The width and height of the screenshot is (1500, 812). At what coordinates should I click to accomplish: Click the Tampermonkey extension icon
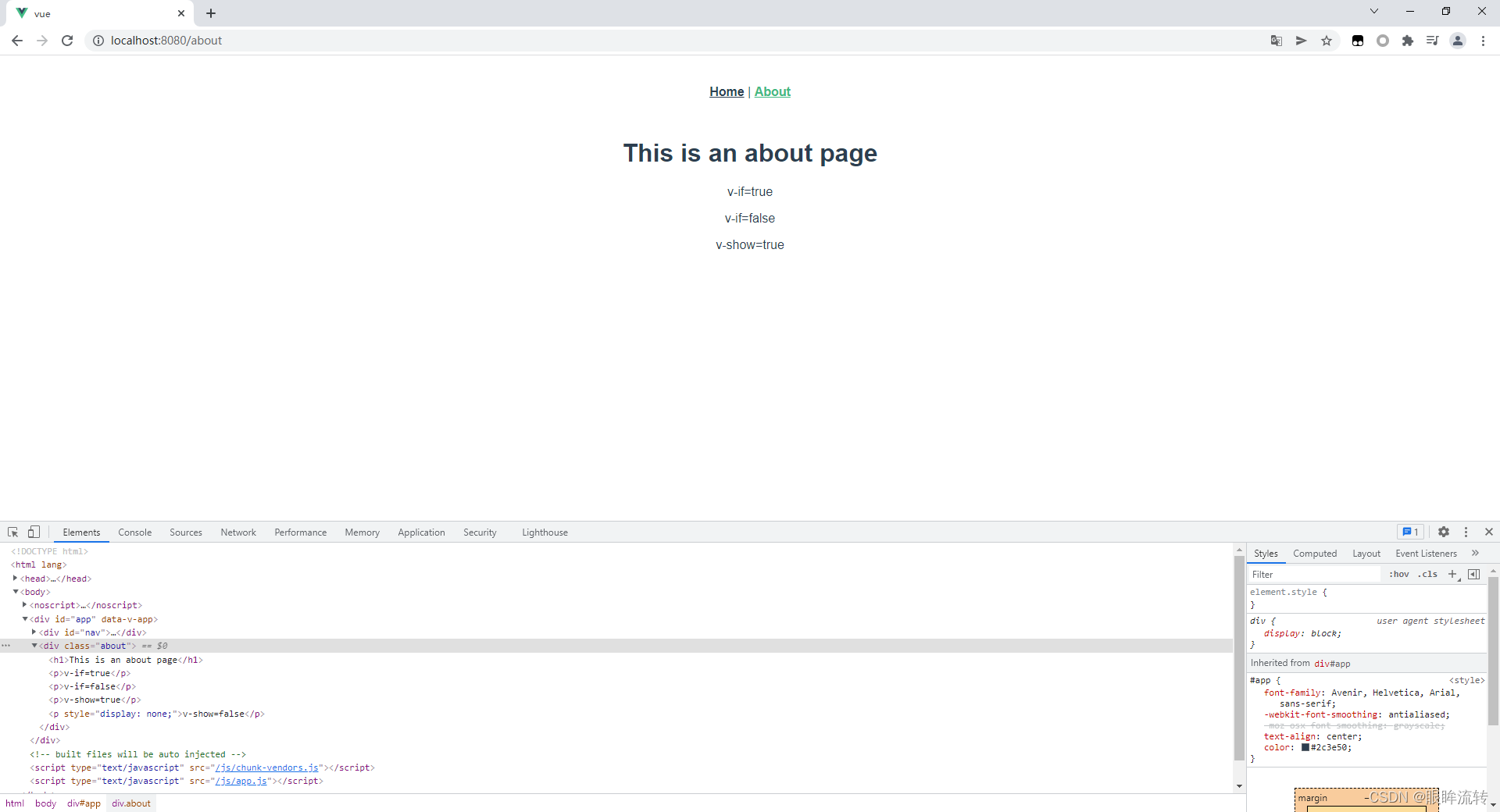click(x=1358, y=41)
